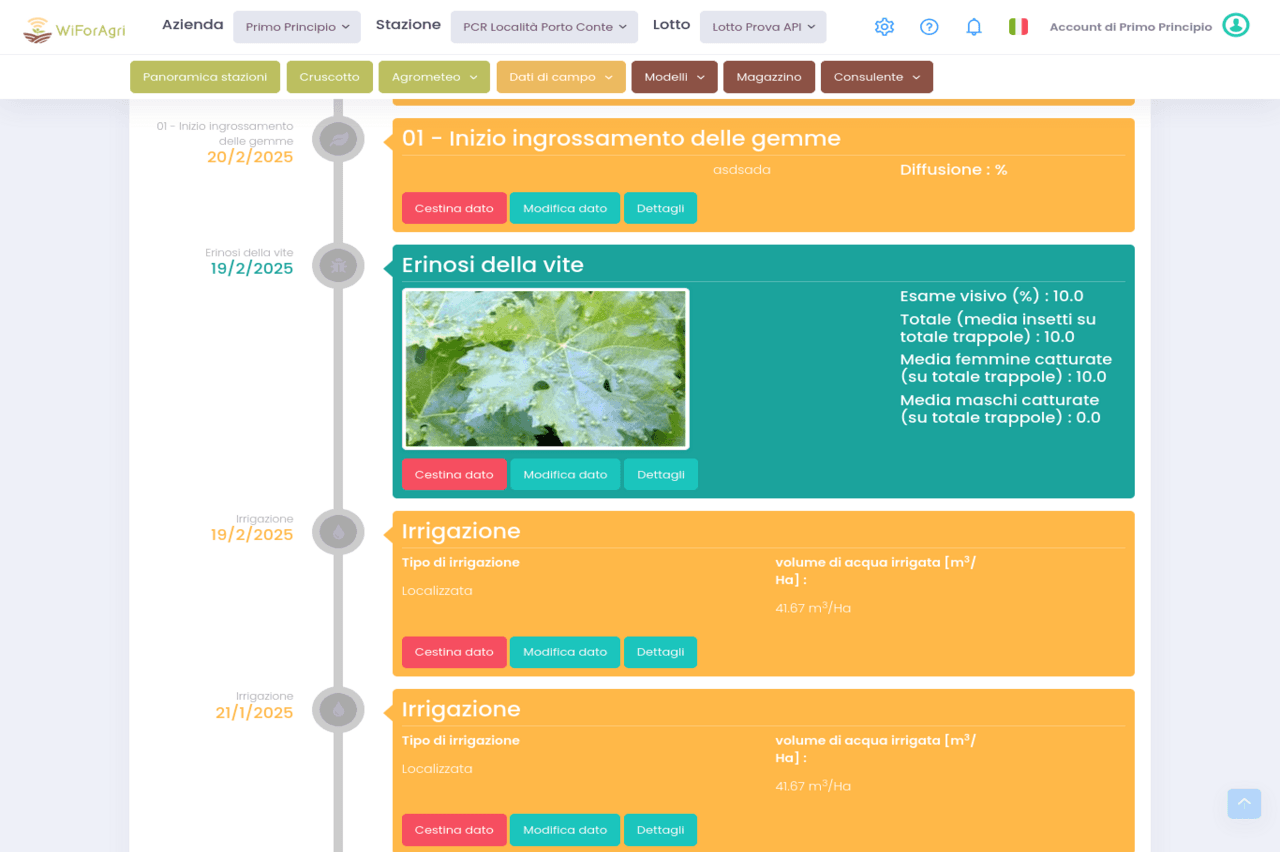Click the scroll-to-top arrow button
Image resolution: width=1280 pixels, height=852 pixels.
pos(1244,803)
